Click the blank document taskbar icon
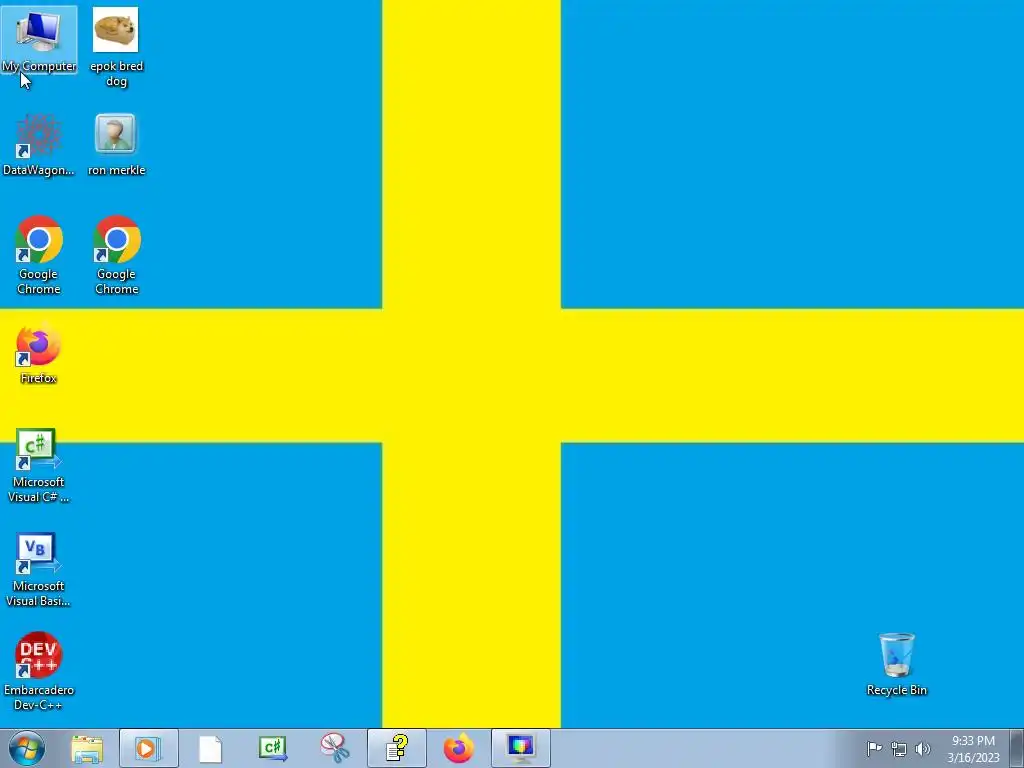 tap(210, 748)
